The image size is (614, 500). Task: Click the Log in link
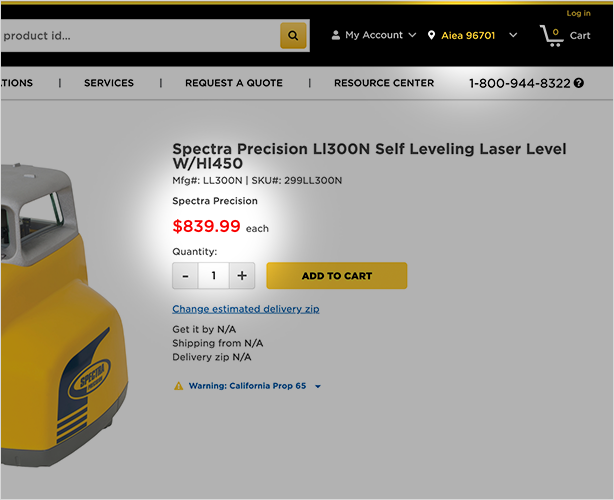(x=578, y=13)
